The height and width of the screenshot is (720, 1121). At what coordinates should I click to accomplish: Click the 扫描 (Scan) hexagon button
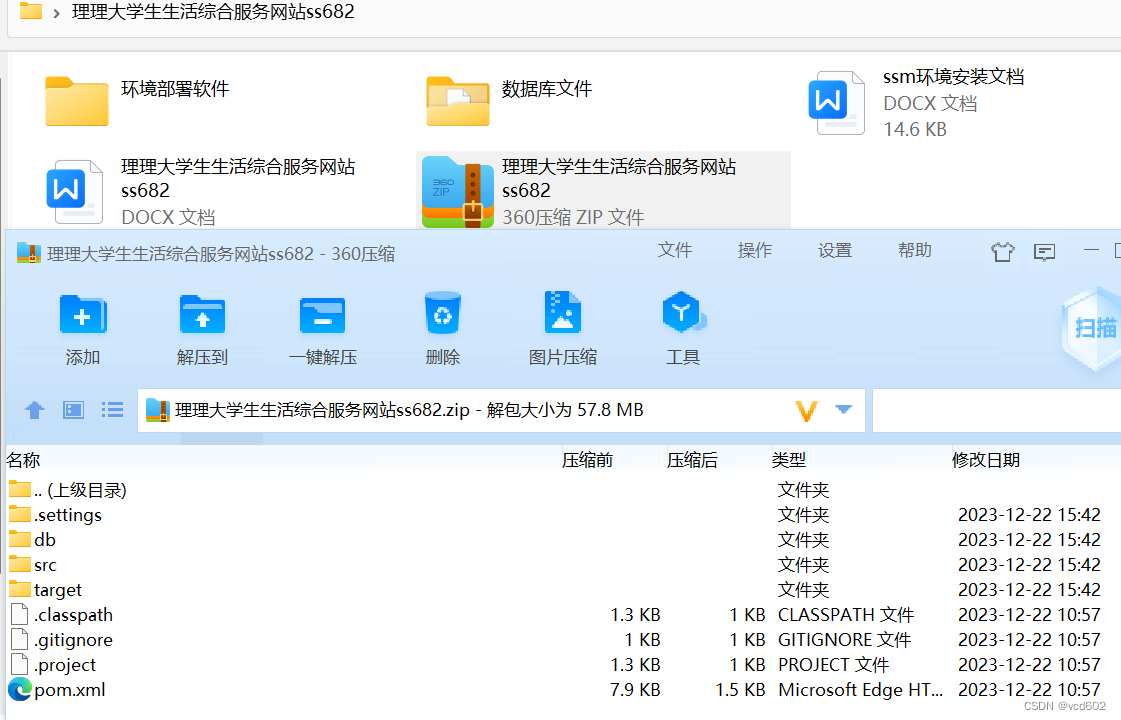click(x=1094, y=327)
